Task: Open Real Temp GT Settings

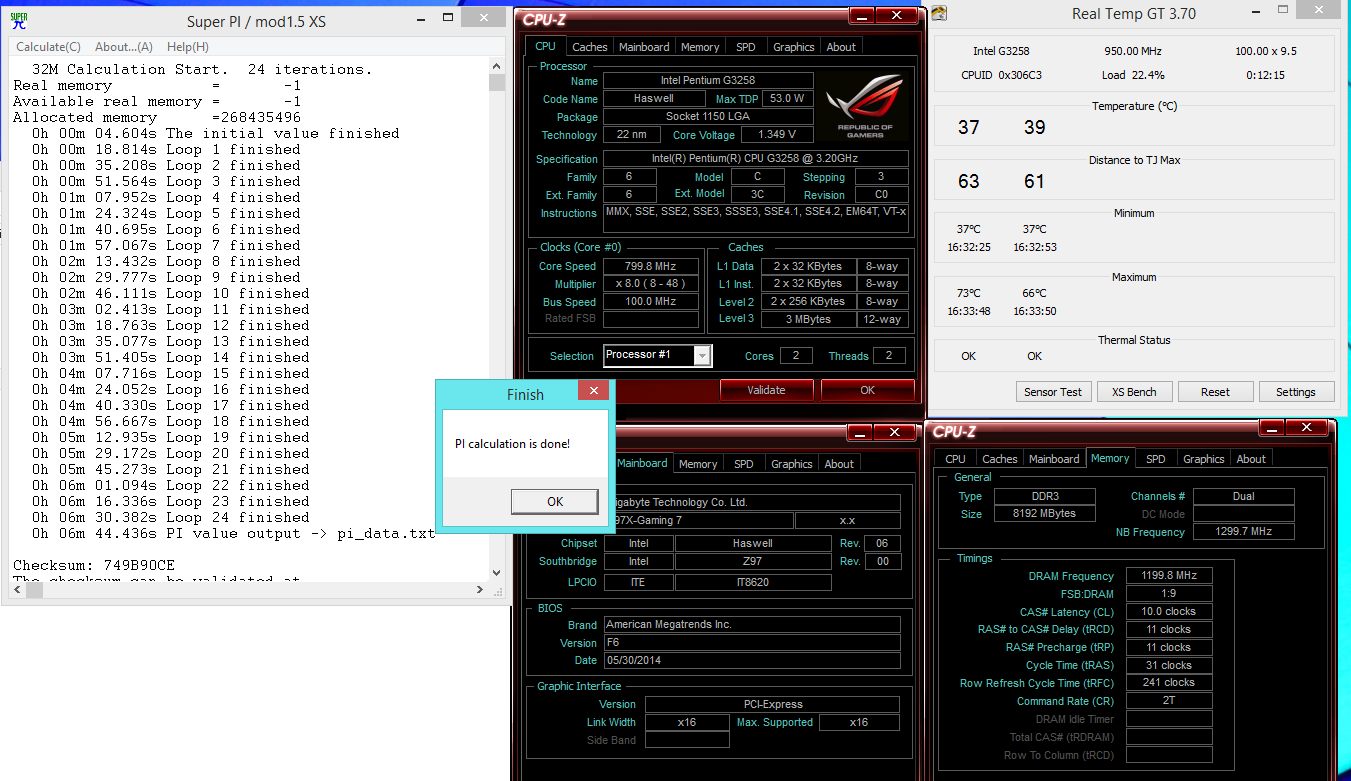Action: 1296,392
